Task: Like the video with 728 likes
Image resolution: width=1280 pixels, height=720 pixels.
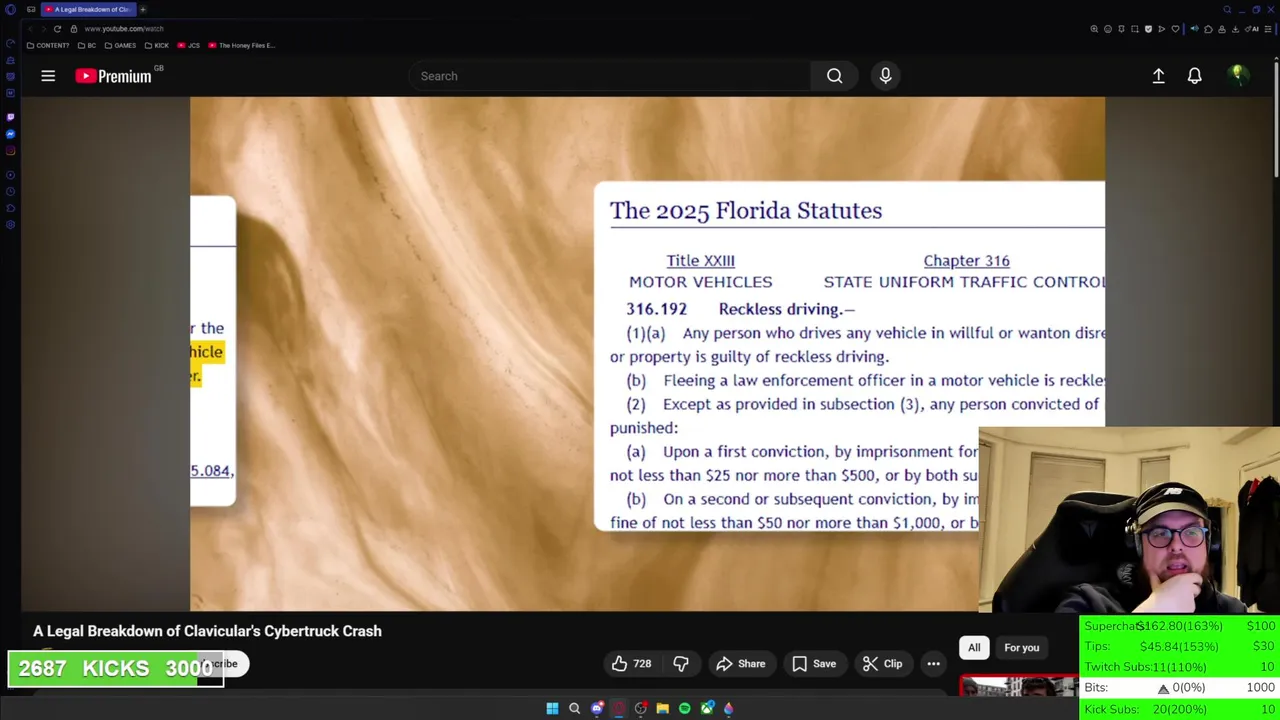Action: [x=632, y=664]
